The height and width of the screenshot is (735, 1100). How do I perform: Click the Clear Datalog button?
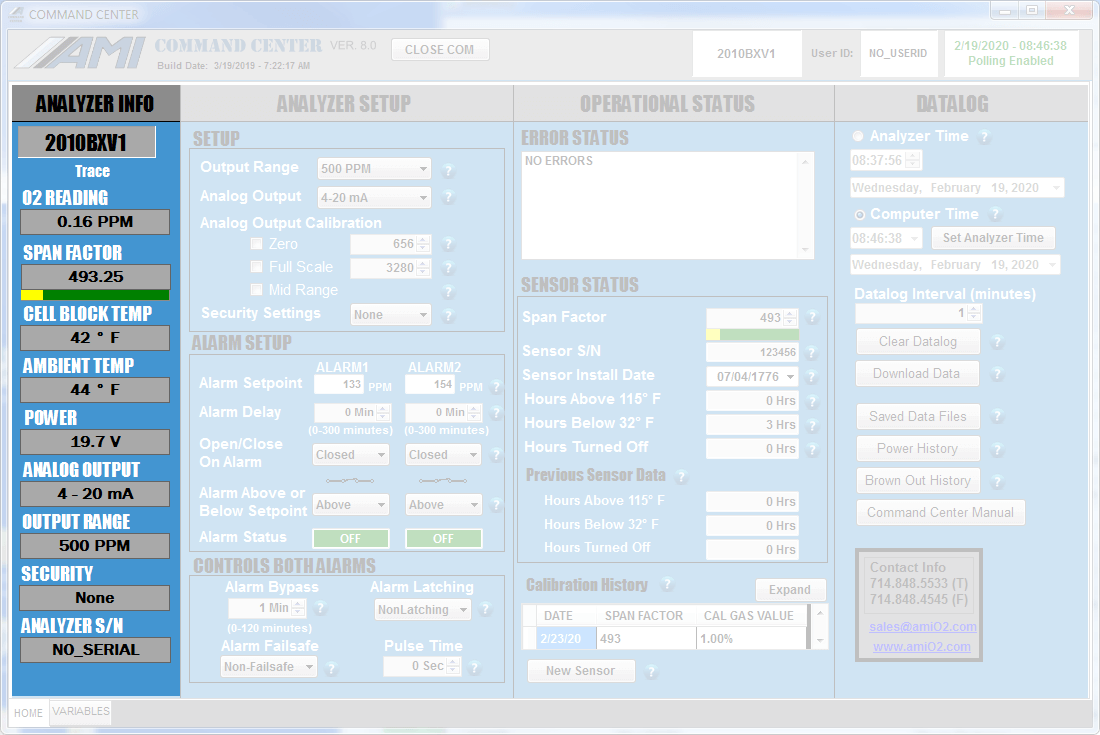918,342
